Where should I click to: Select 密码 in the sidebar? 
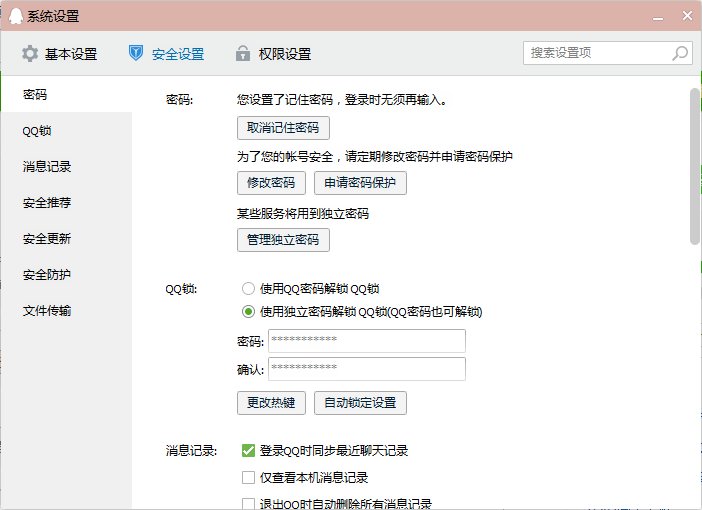tap(66, 94)
